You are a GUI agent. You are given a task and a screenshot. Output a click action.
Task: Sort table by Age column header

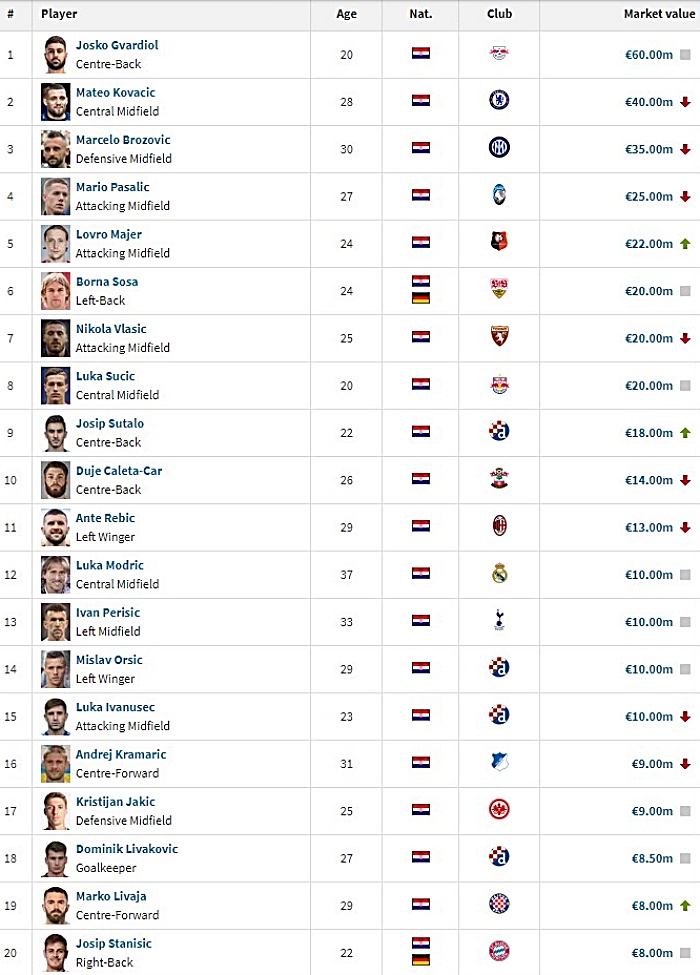coord(346,14)
